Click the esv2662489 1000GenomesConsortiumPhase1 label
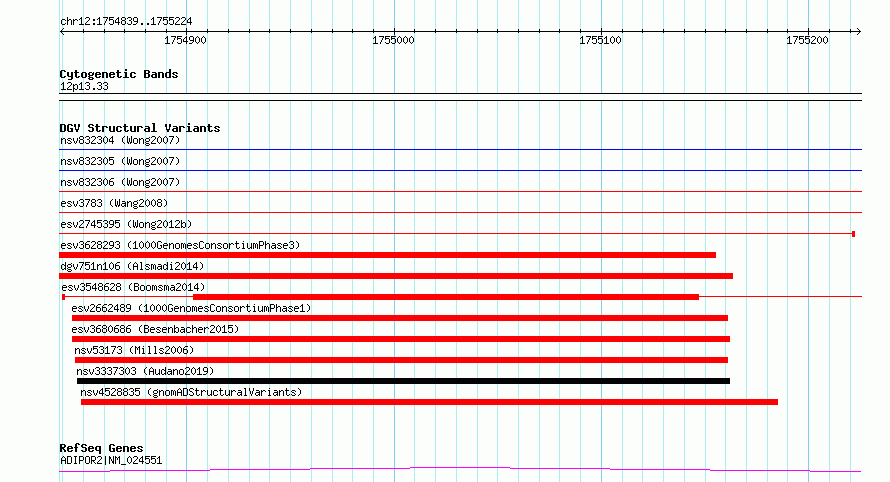This screenshot has width=890, height=482. click(191, 308)
